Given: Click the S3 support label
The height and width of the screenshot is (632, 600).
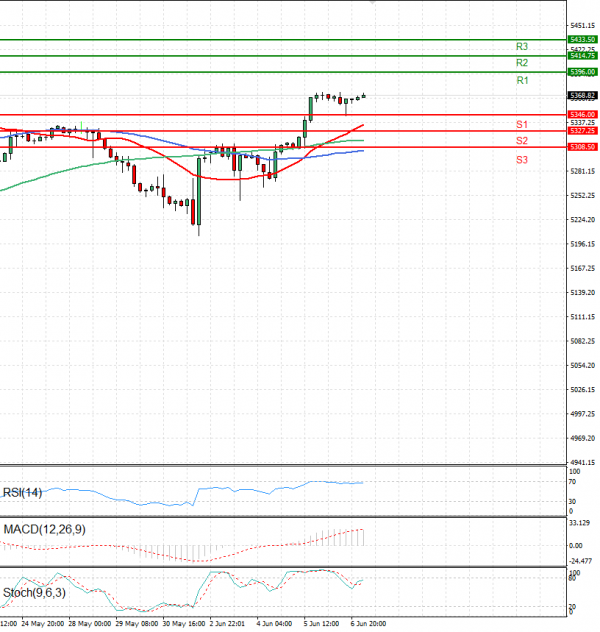Looking at the screenshot, I should (x=522, y=160).
